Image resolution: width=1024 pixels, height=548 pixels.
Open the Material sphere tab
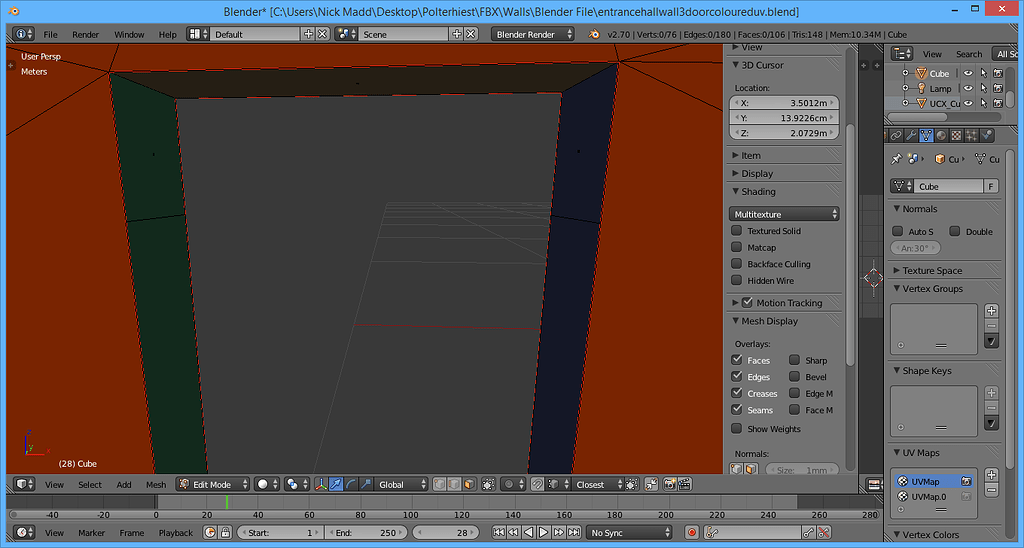(941, 136)
